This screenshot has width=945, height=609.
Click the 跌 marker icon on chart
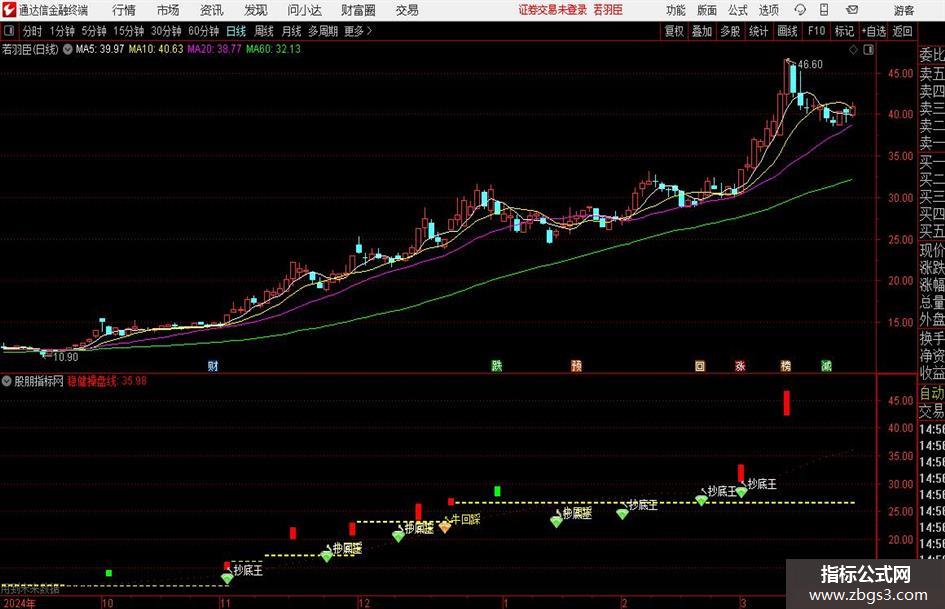point(497,366)
